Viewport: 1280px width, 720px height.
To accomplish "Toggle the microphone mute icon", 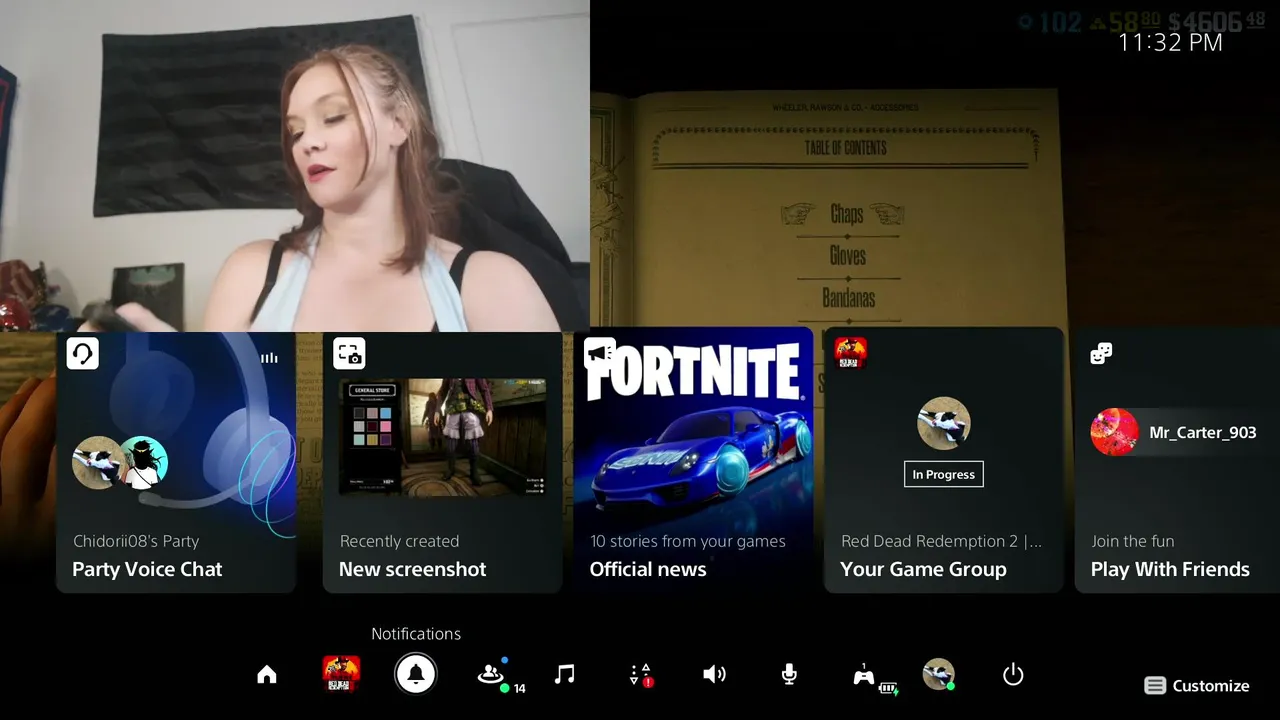I will 789,675.
